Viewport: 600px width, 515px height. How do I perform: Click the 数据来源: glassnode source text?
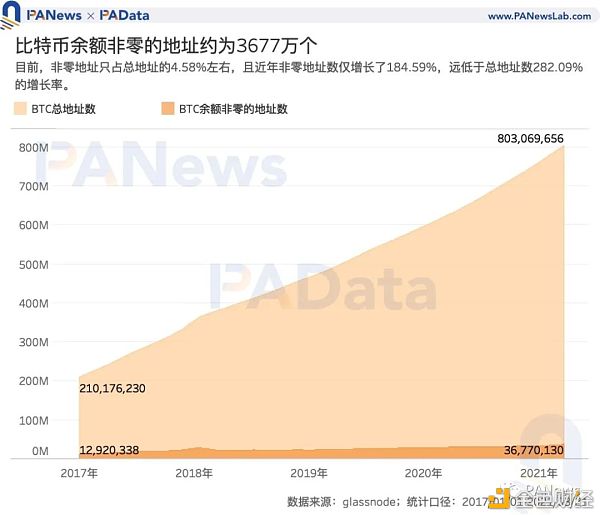(x=343, y=502)
